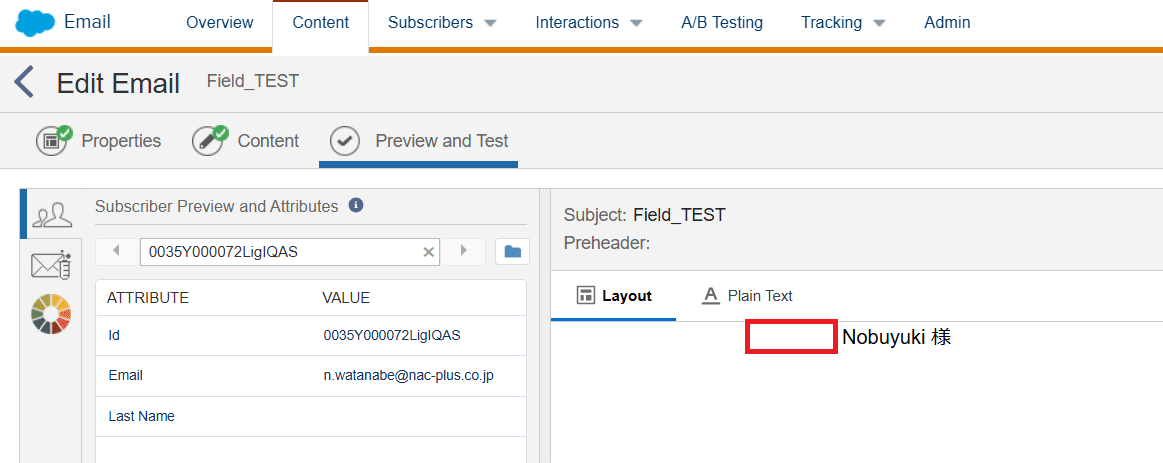Click the Salesforce cloud logo

point(35,23)
